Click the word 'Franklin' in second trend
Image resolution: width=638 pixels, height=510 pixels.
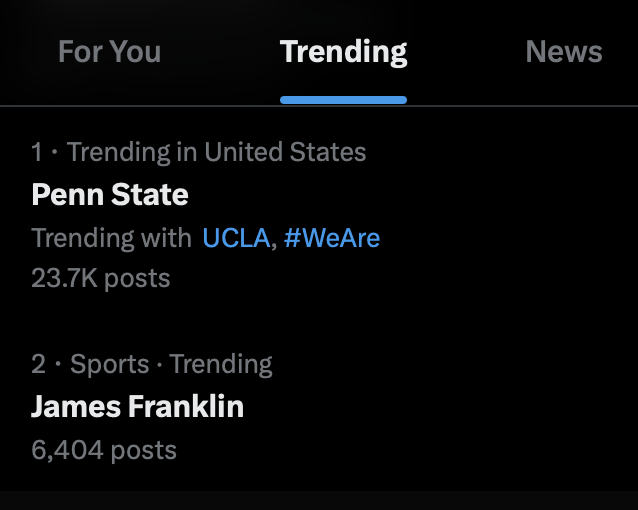pyautogui.click(x=190, y=407)
